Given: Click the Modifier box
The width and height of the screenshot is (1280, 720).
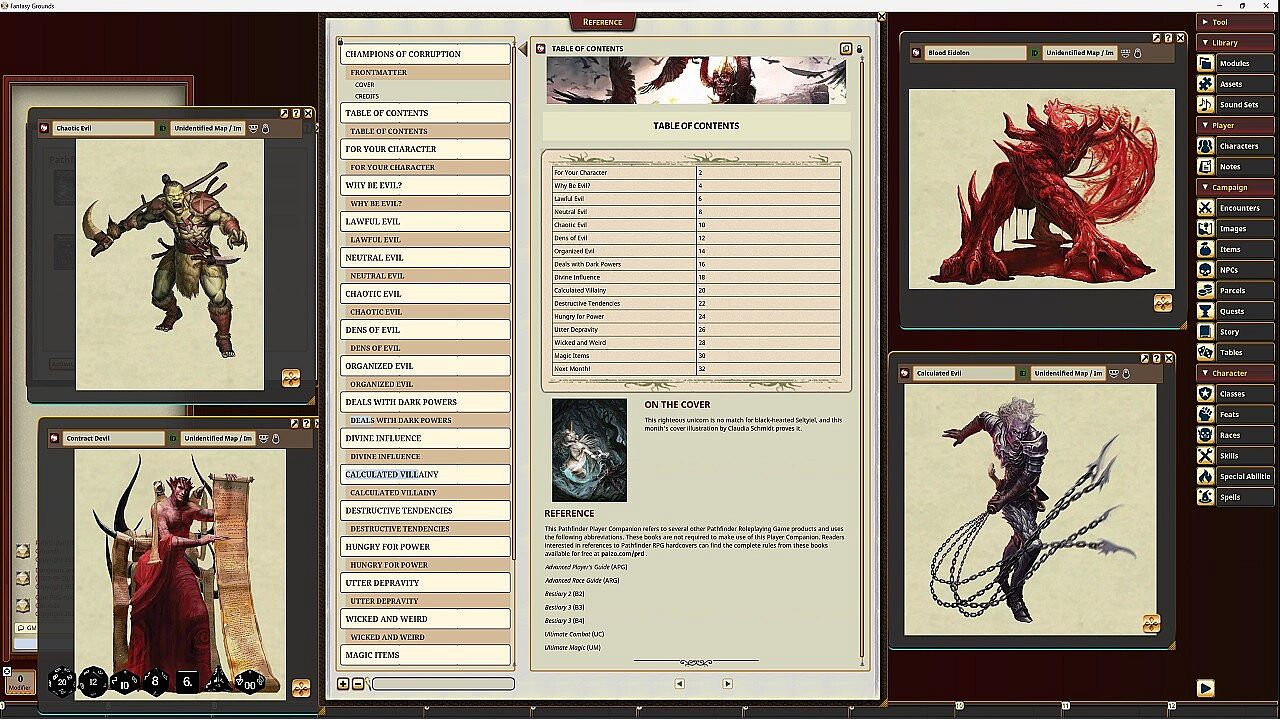Looking at the screenshot, I should [20, 682].
